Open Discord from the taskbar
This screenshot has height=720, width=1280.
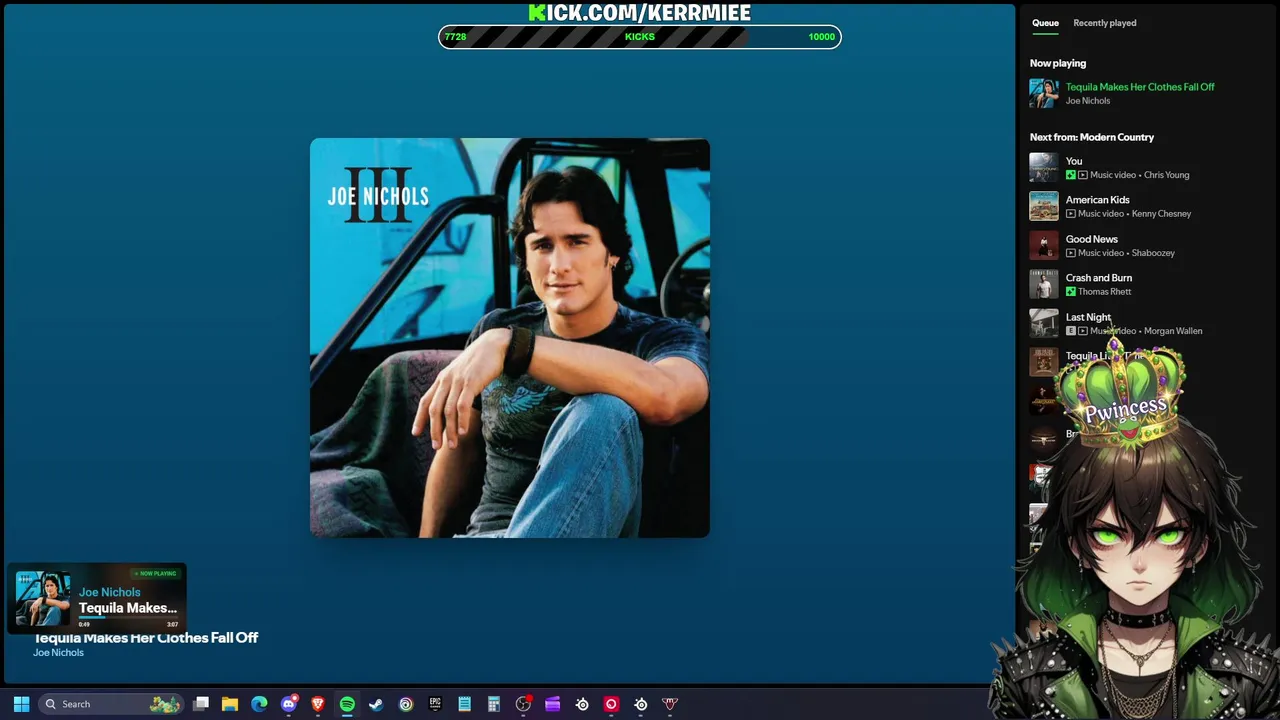(x=289, y=704)
